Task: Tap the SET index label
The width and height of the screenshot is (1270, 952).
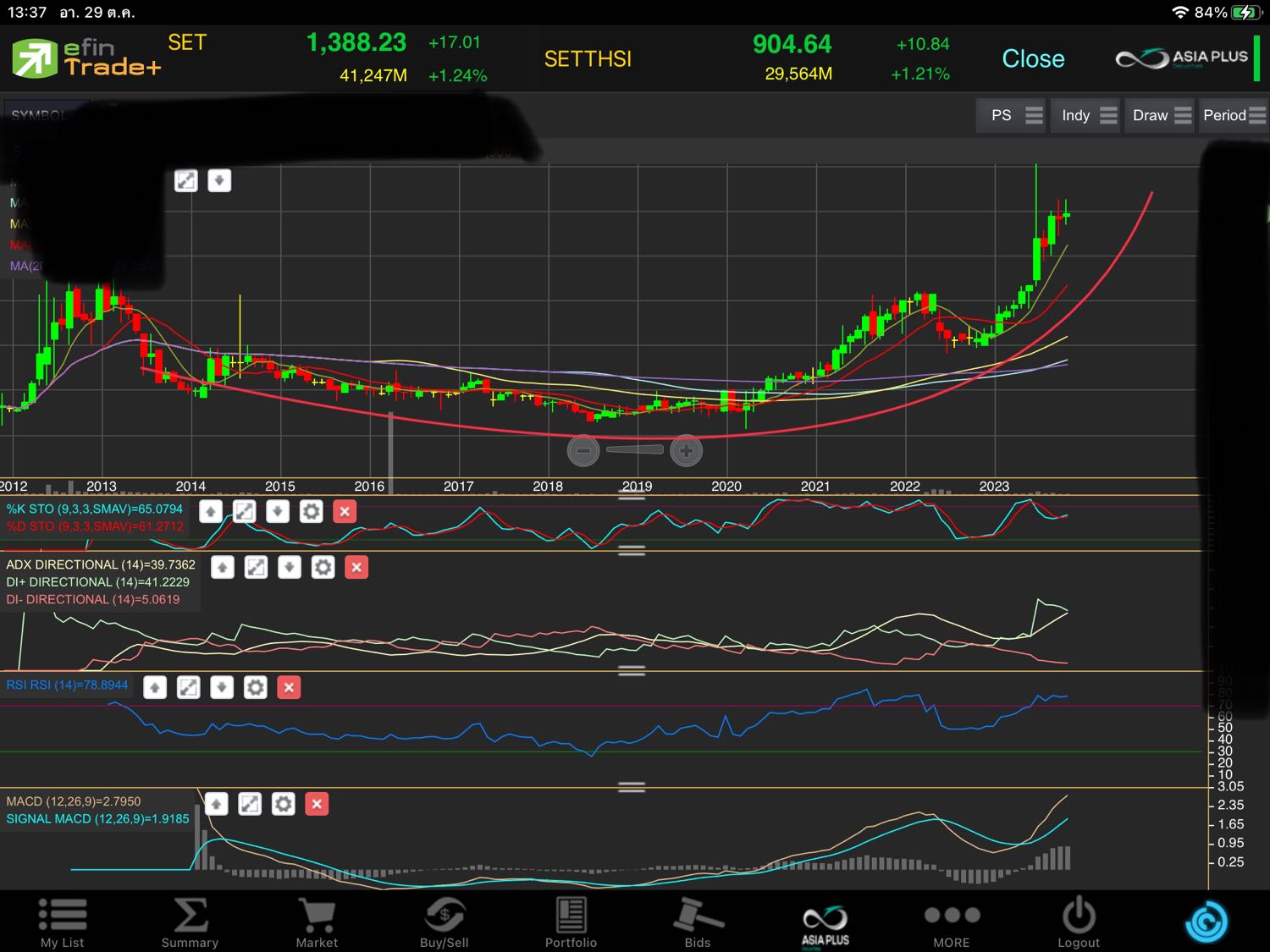Action: pos(187,42)
